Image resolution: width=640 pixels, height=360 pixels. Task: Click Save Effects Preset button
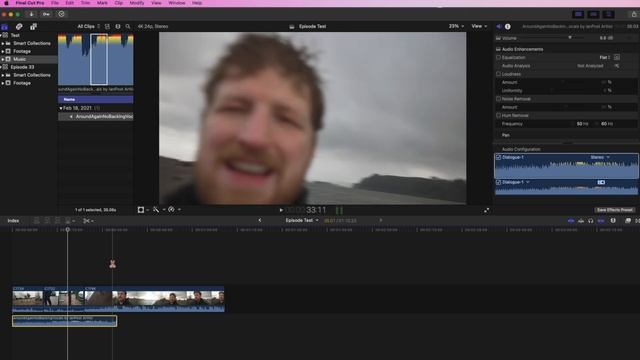(614, 210)
